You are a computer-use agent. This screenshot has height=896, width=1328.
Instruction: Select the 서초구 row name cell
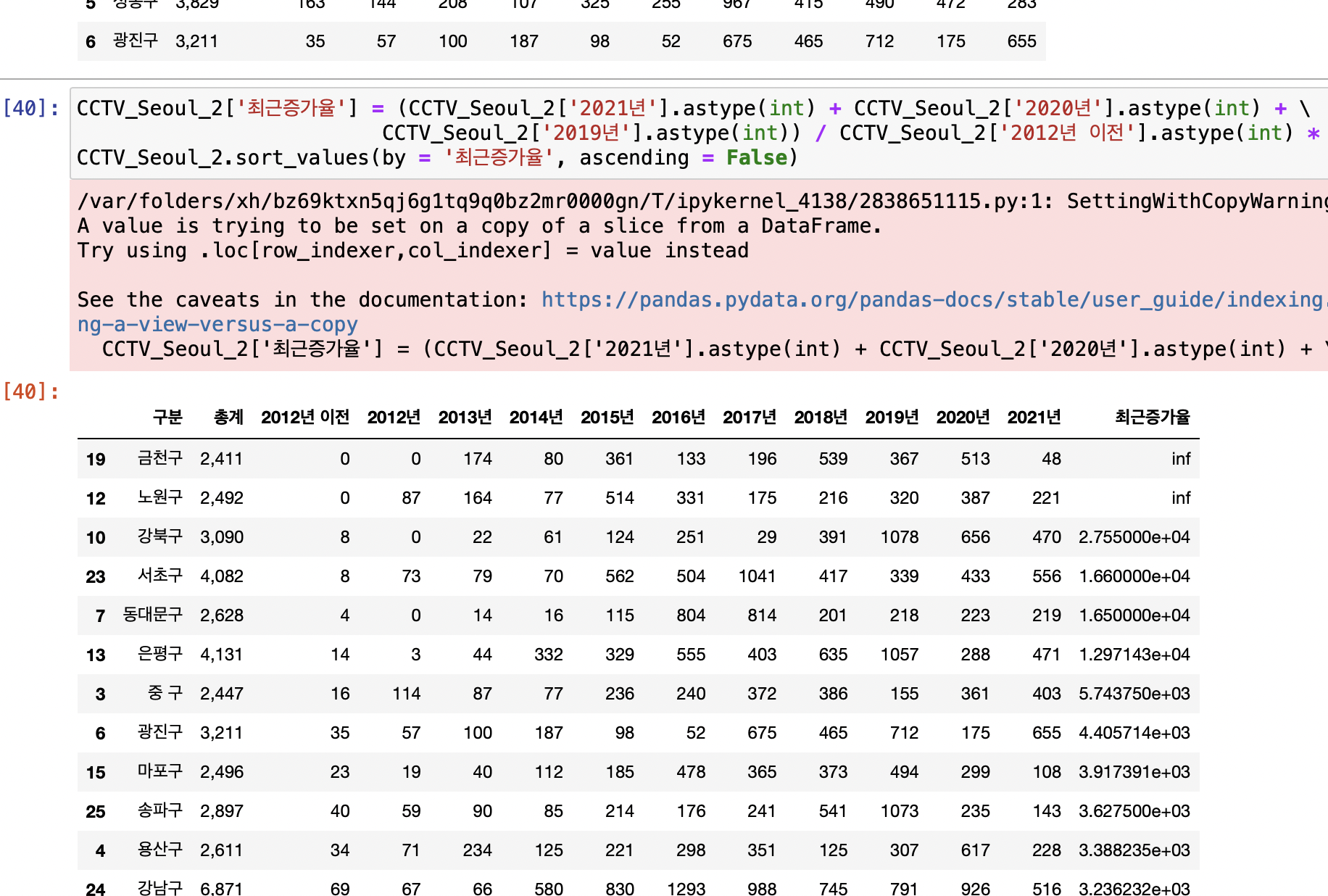pos(160,576)
